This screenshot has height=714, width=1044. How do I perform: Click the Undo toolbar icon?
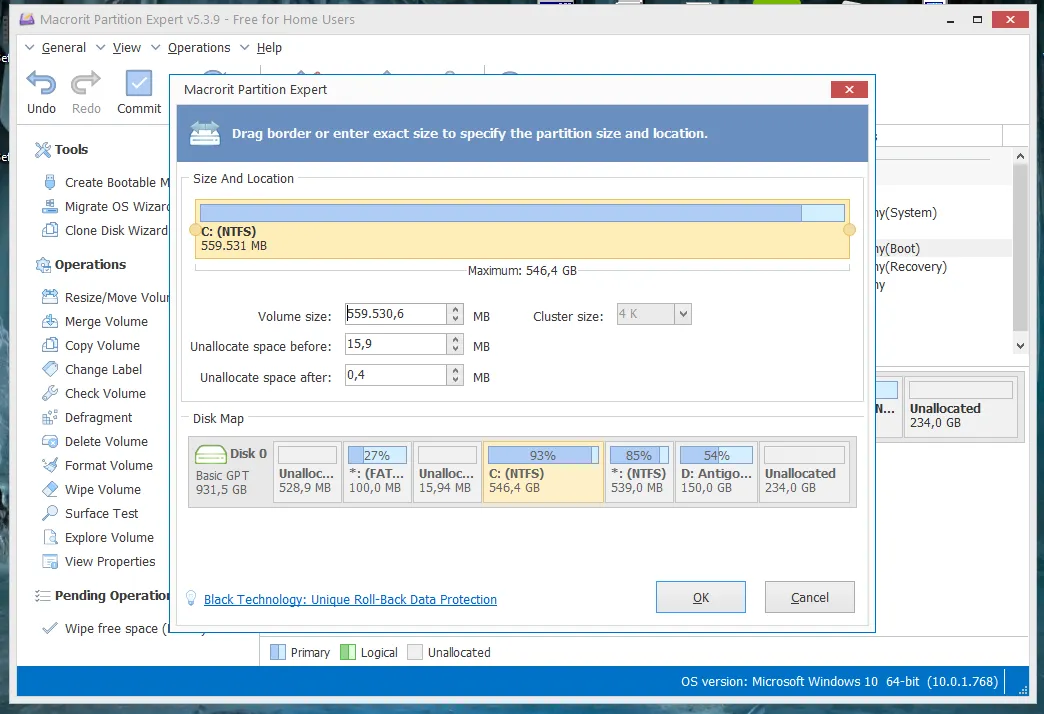click(x=41, y=83)
